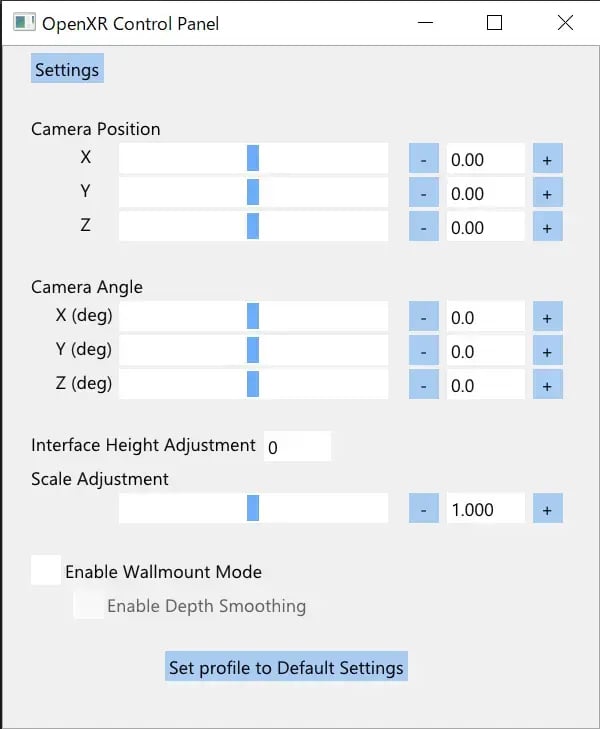Click the Camera Angle Z (deg) value field

click(x=485, y=385)
